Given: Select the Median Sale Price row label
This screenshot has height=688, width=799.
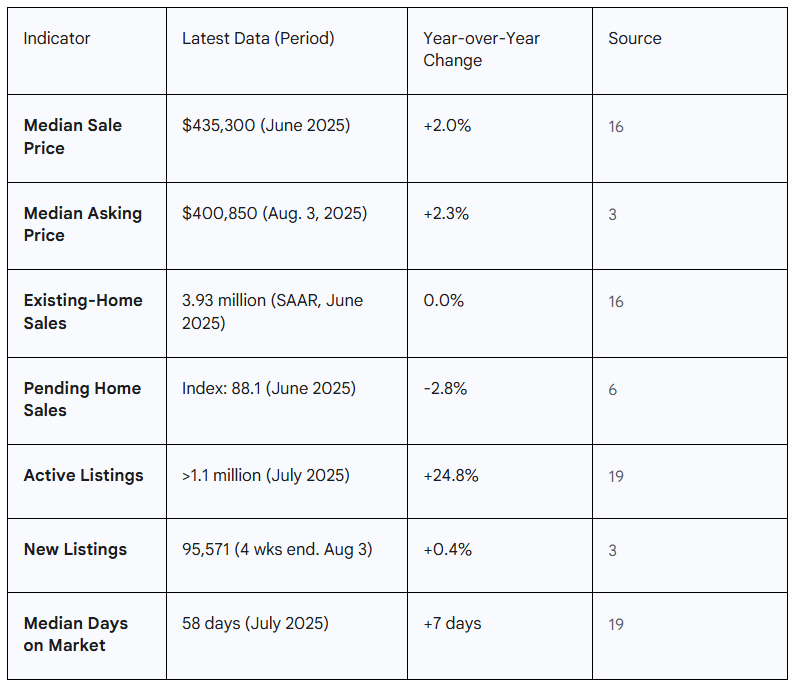Looking at the screenshot, I should tap(73, 137).
